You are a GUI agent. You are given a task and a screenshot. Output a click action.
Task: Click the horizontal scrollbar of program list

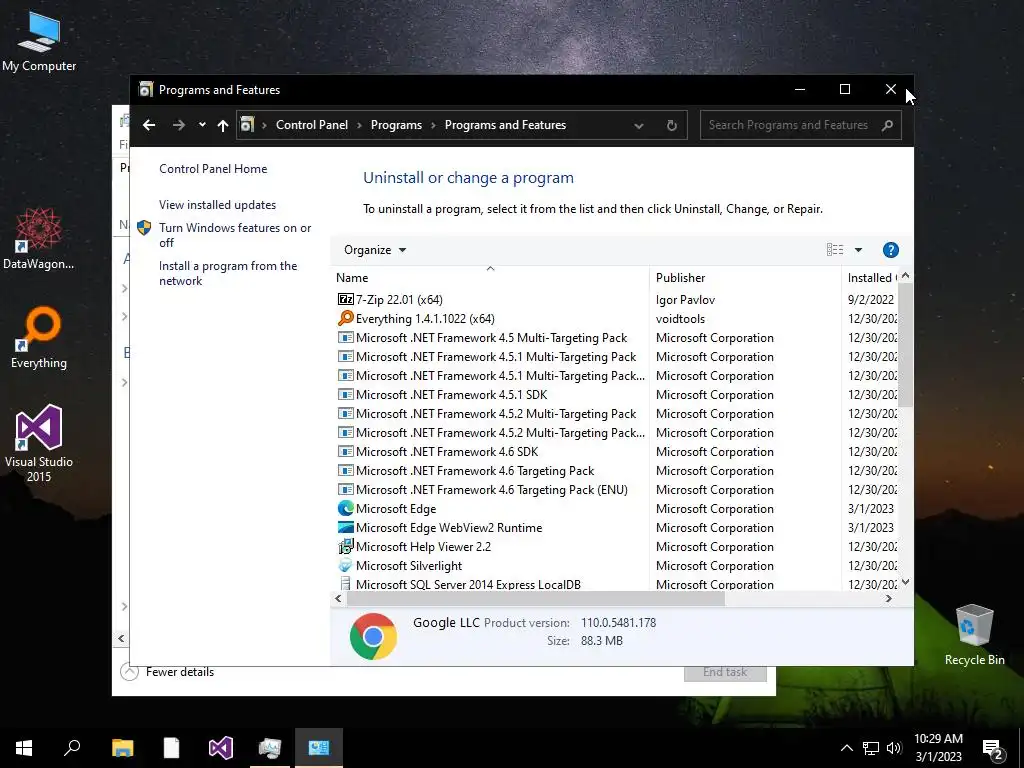click(536, 599)
